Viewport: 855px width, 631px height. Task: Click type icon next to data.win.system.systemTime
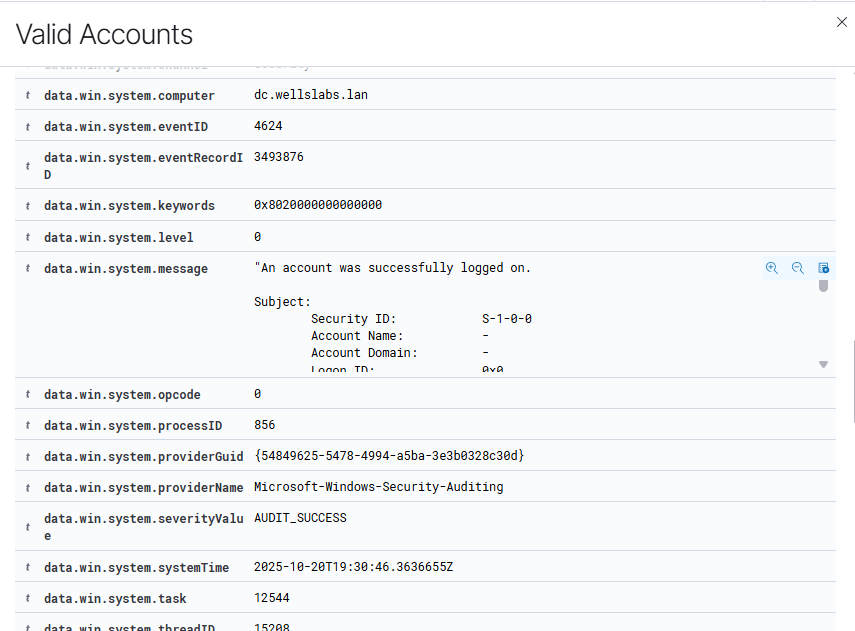coord(28,568)
